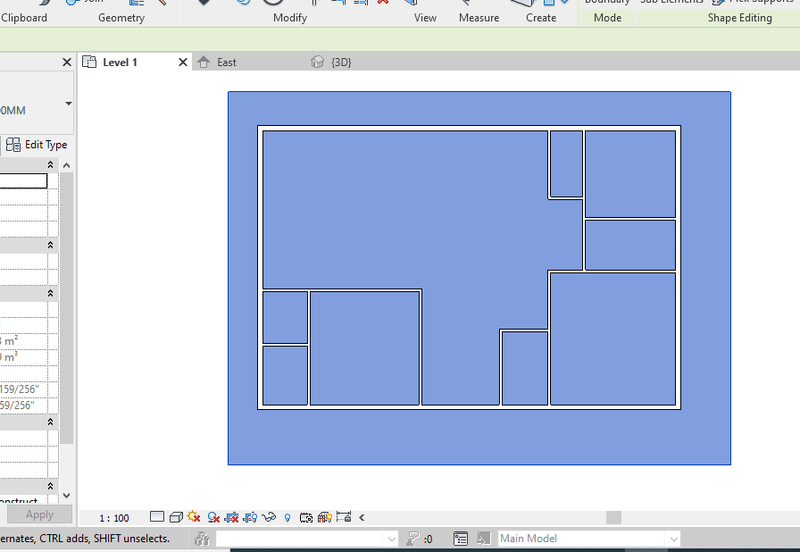
Task: Click the m² area value
Action: pyautogui.click(x=9, y=341)
